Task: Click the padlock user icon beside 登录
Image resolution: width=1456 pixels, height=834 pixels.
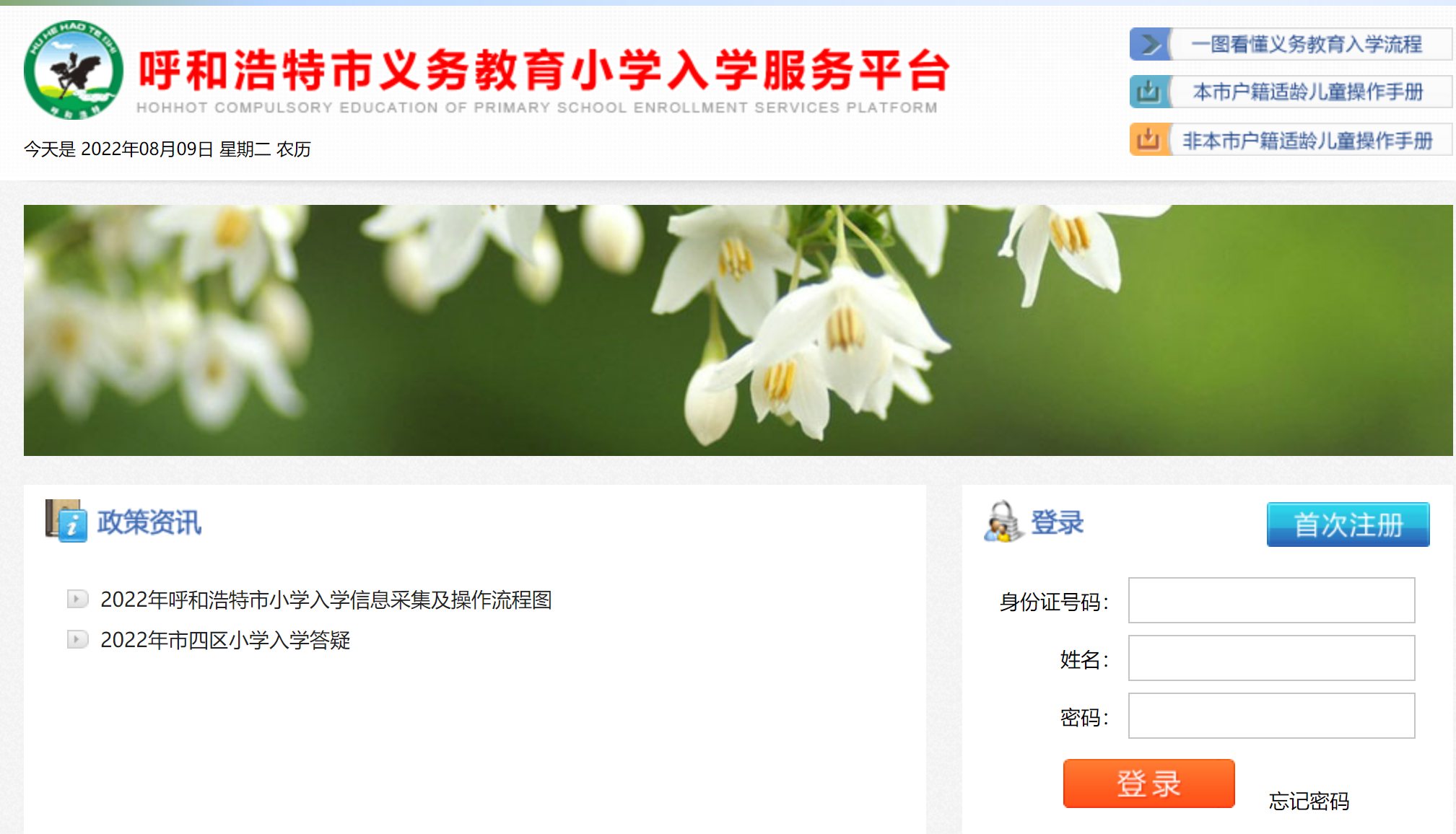Action: (1003, 522)
